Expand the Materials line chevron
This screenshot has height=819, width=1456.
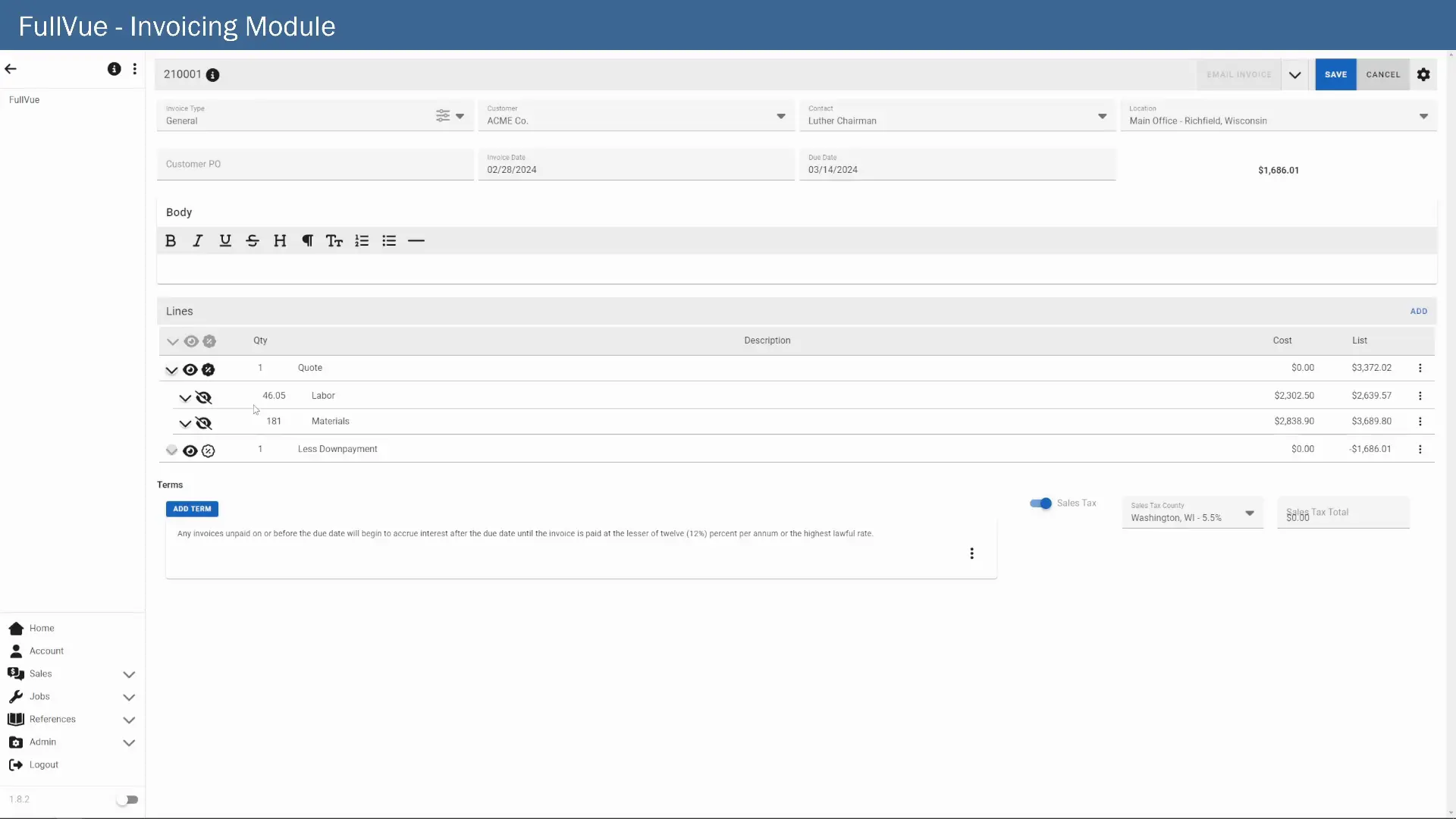click(185, 424)
